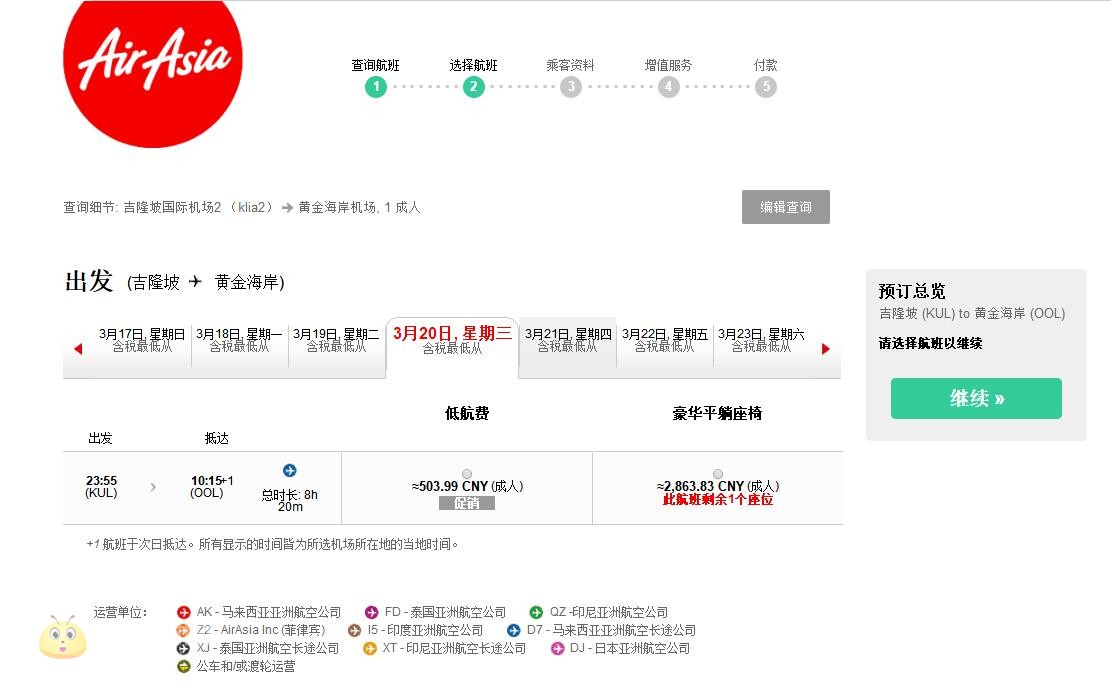Click step 3 乘客资料 progress circle
The image size is (1111, 688).
[x=570, y=87]
